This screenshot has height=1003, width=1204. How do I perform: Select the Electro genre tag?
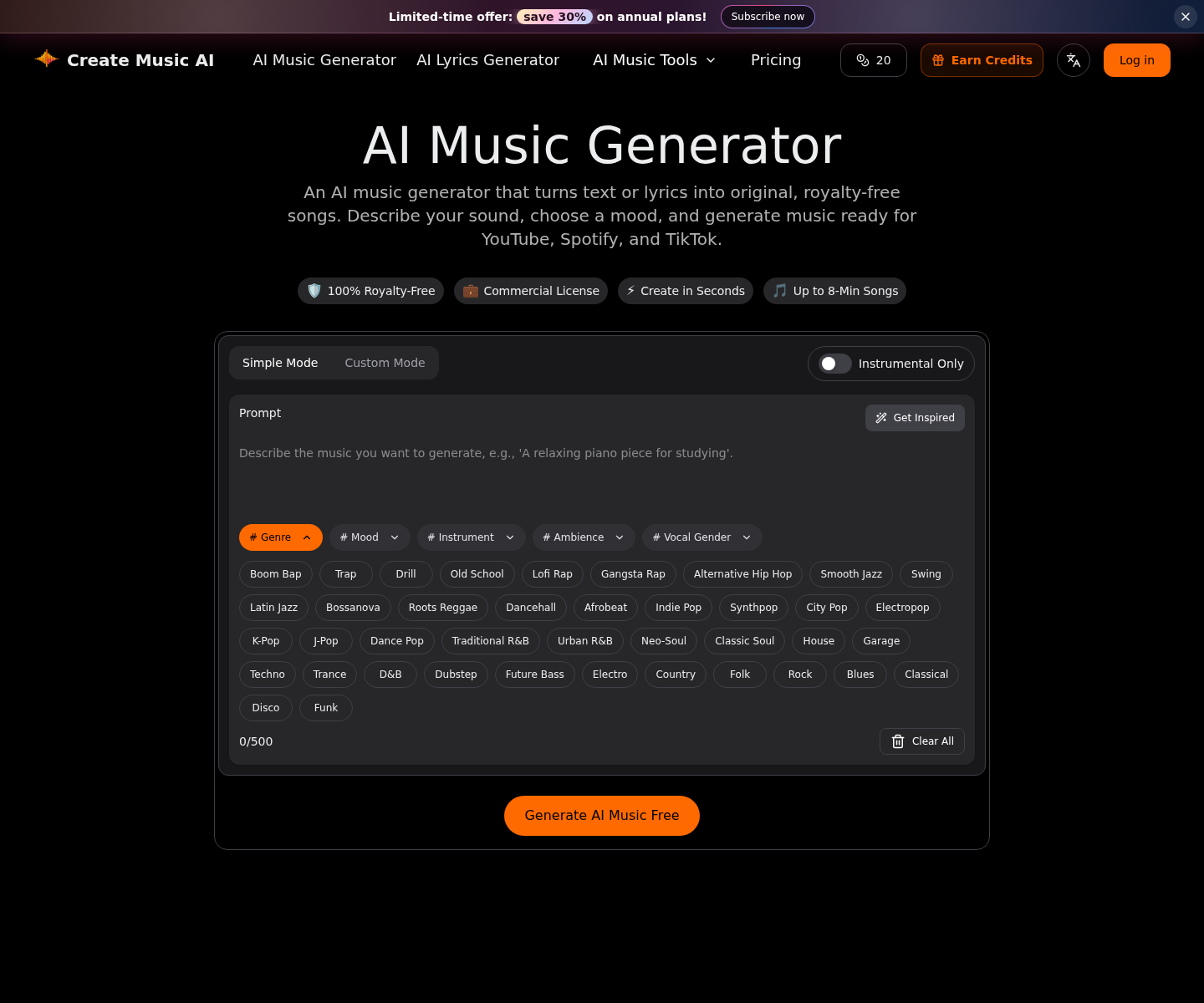click(610, 675)
